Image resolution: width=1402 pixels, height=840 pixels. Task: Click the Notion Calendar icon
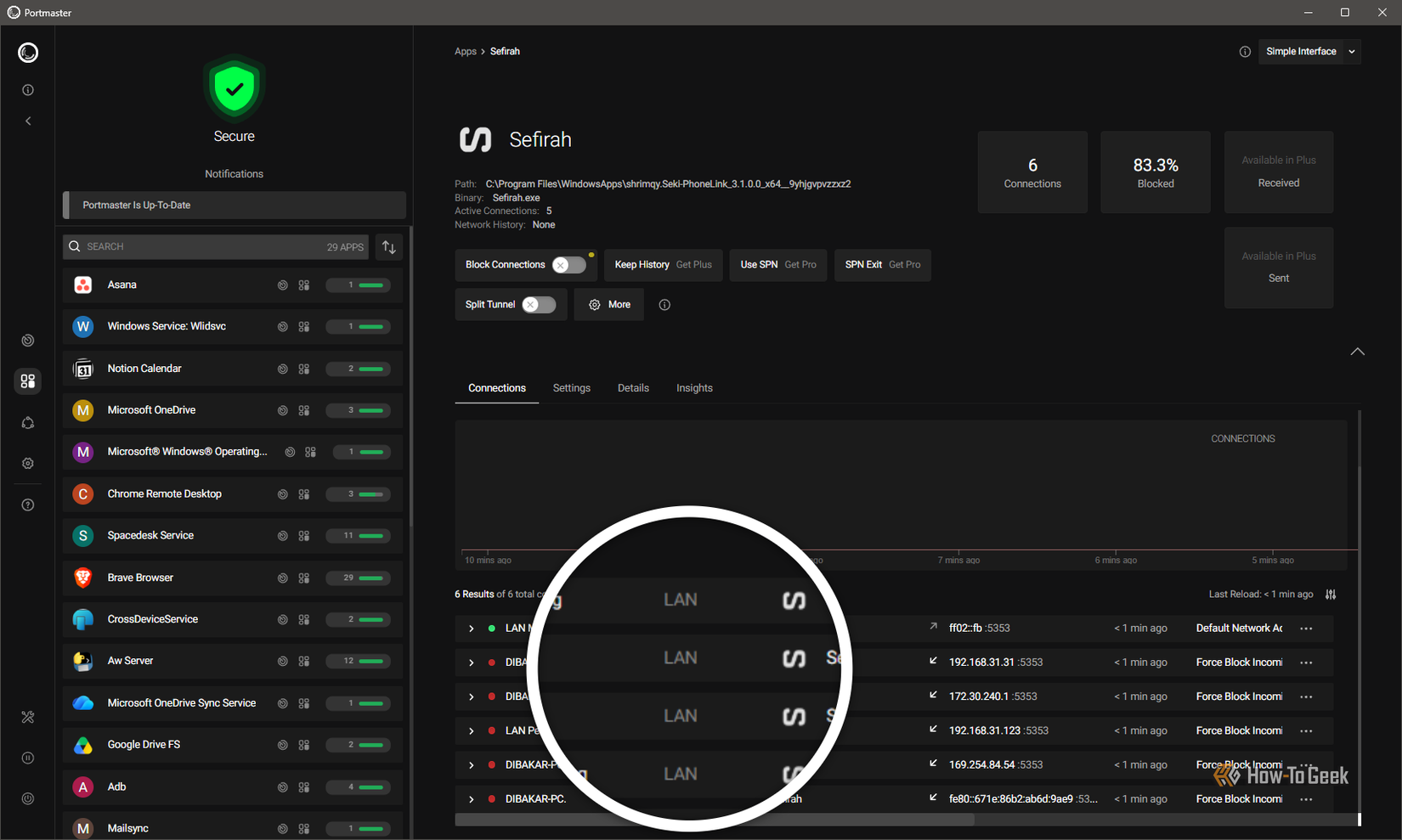pyautogui.click(x=83, y=369)
